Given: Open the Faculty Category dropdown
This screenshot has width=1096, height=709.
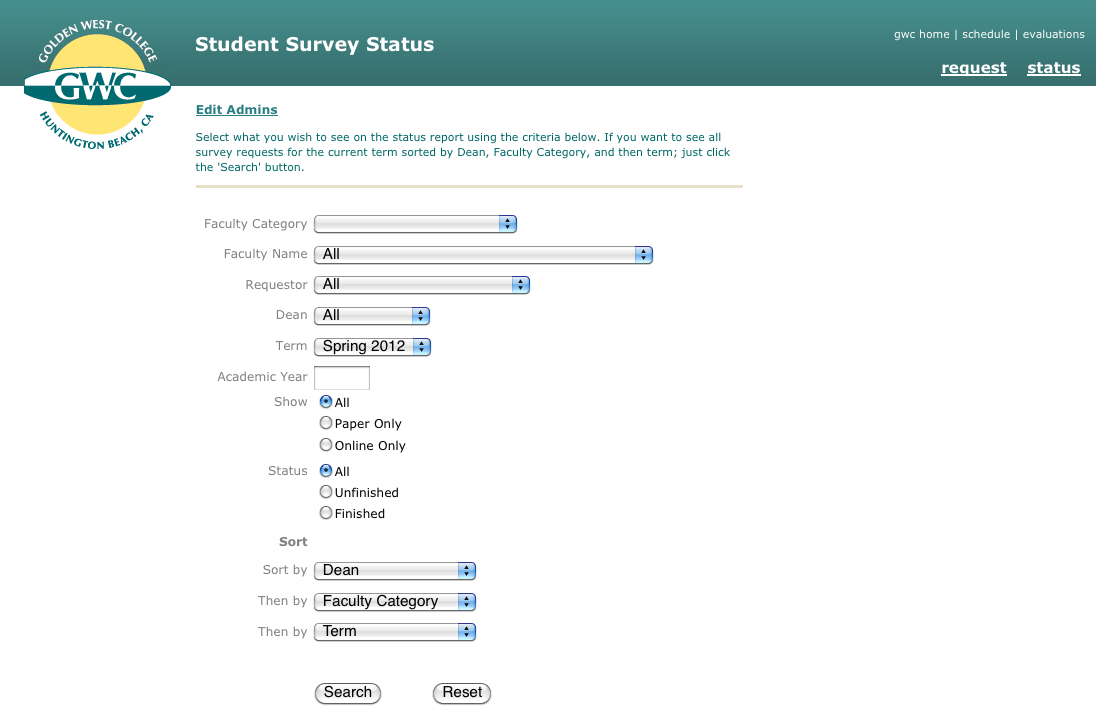Looking at the screenshot, I should point(415,224).
